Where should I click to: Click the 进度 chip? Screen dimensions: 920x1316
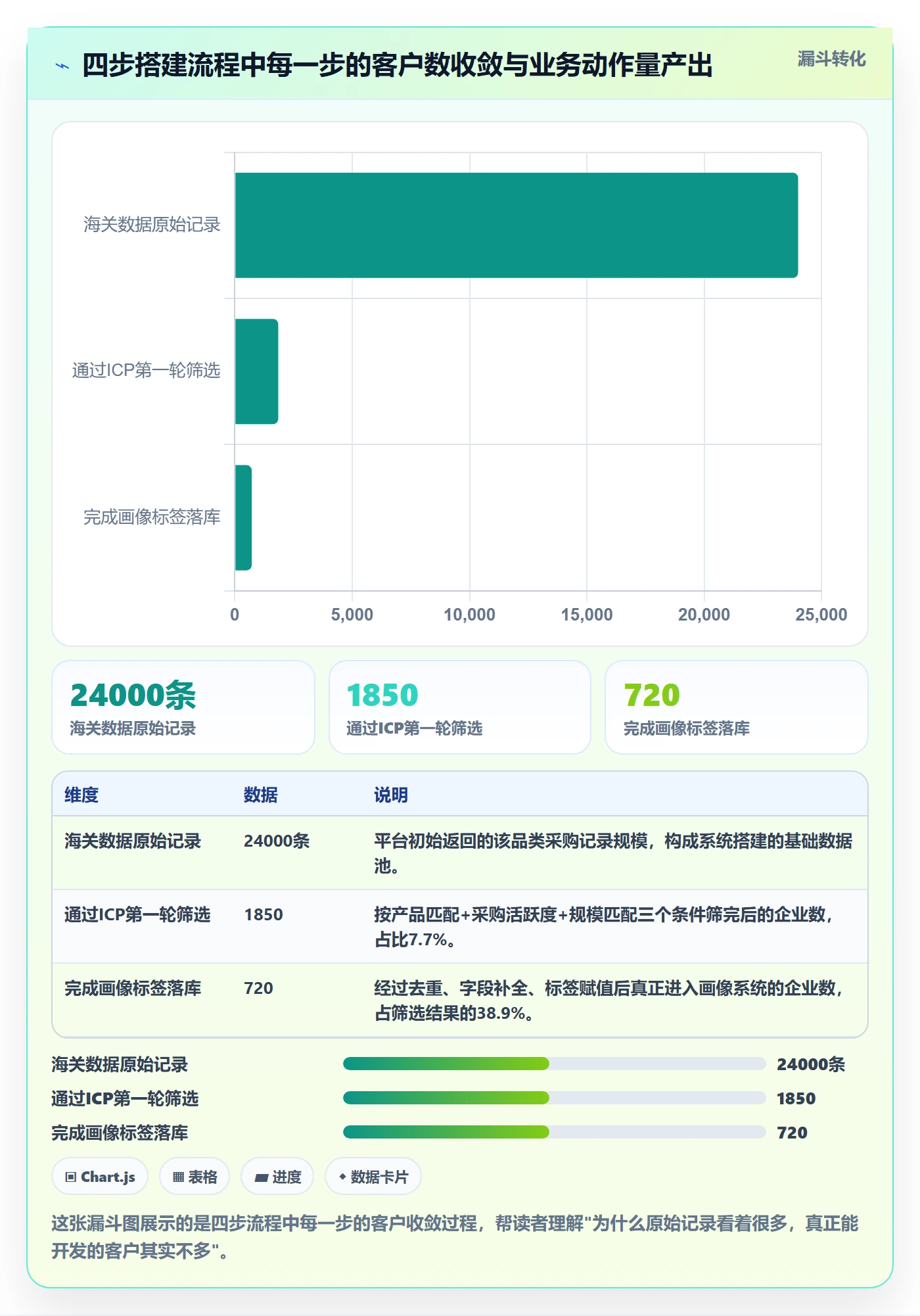coord(277,1177)
